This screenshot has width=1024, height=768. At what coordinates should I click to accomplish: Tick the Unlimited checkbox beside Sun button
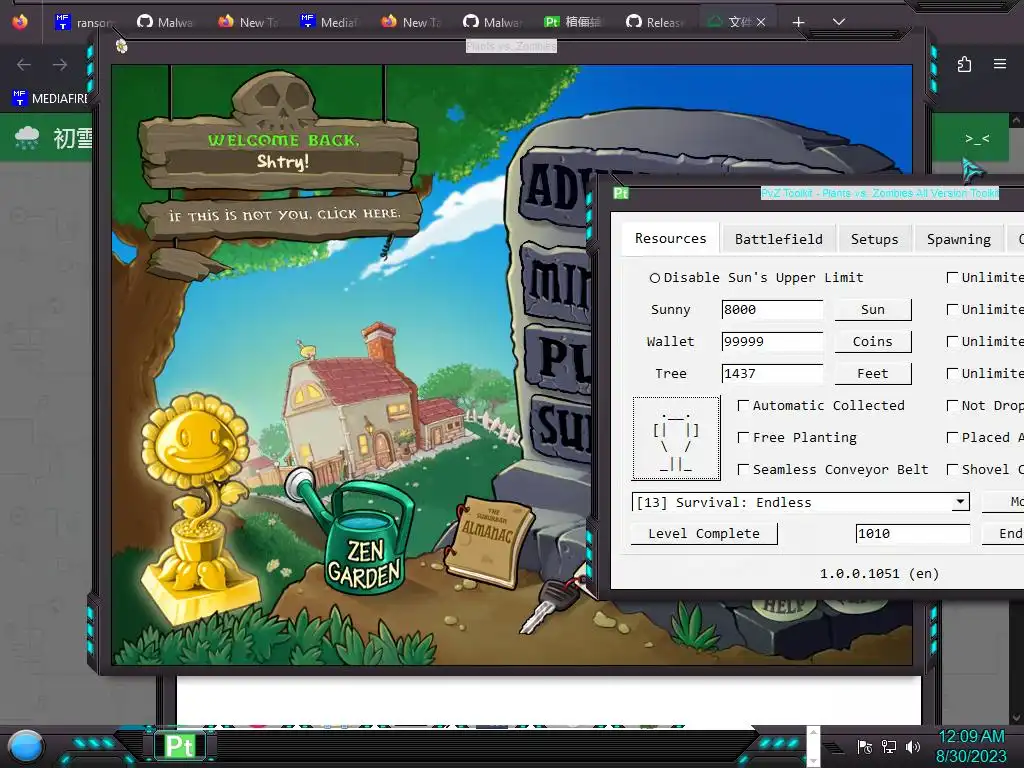(952, 310)
